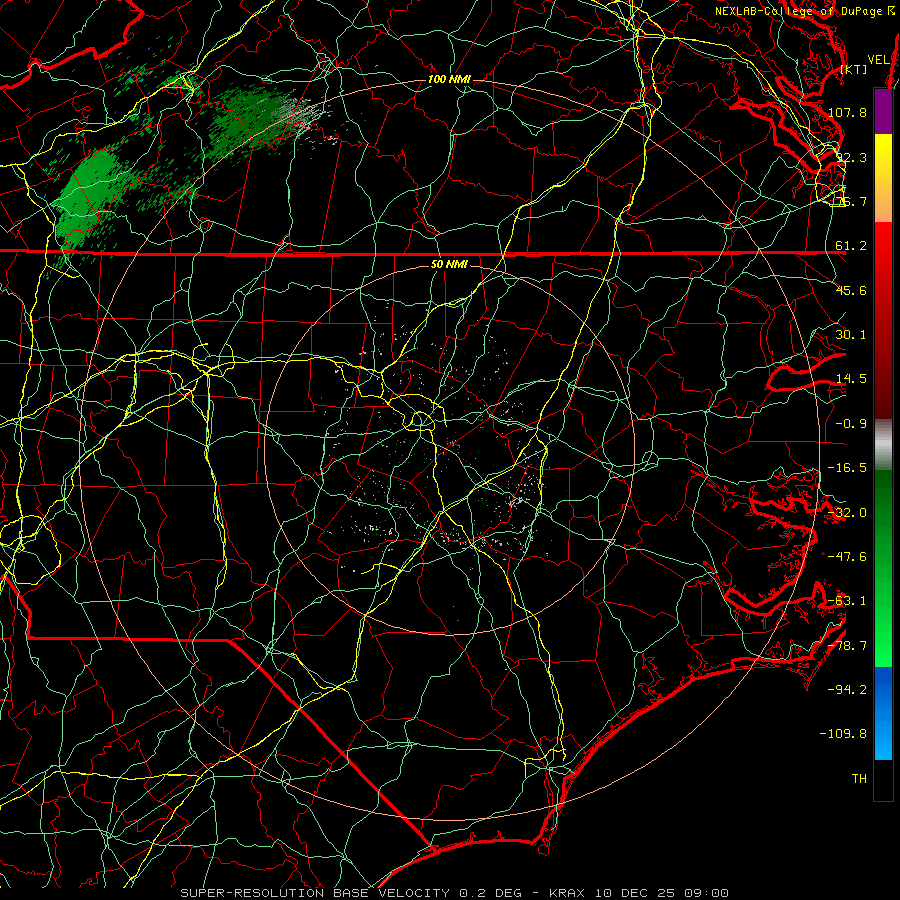
Task: Pick the purple segment of the velocity color bar
Action: click(x=883, y=111)
